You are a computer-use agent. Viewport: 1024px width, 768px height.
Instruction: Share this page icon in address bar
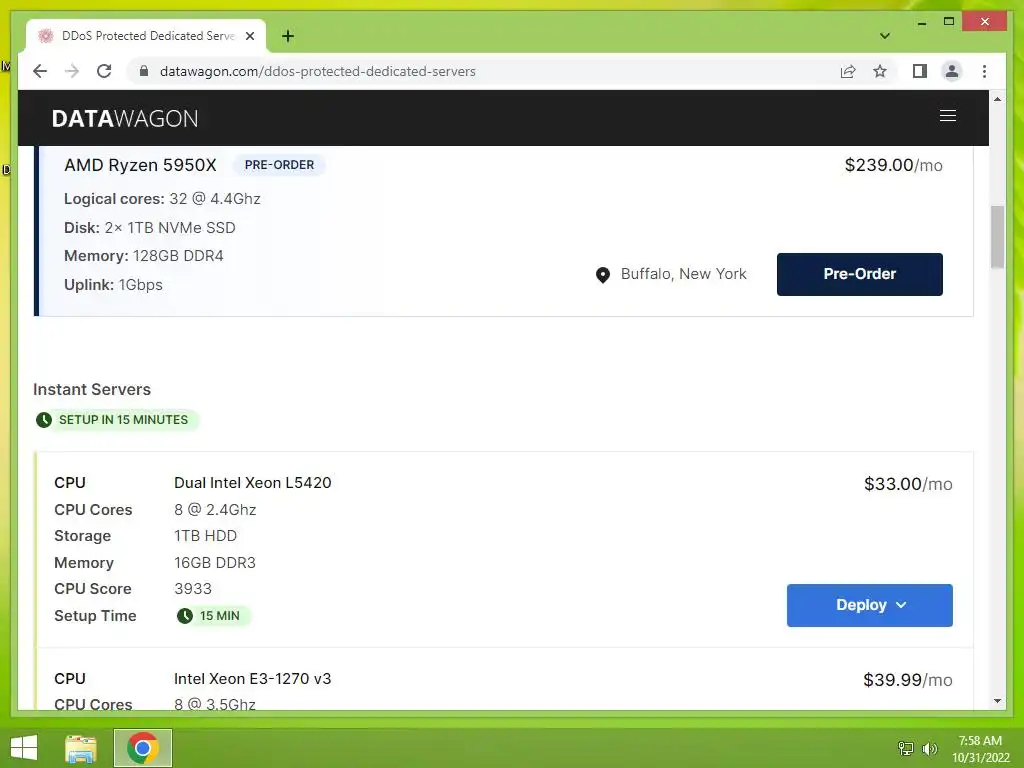point(848,71)
